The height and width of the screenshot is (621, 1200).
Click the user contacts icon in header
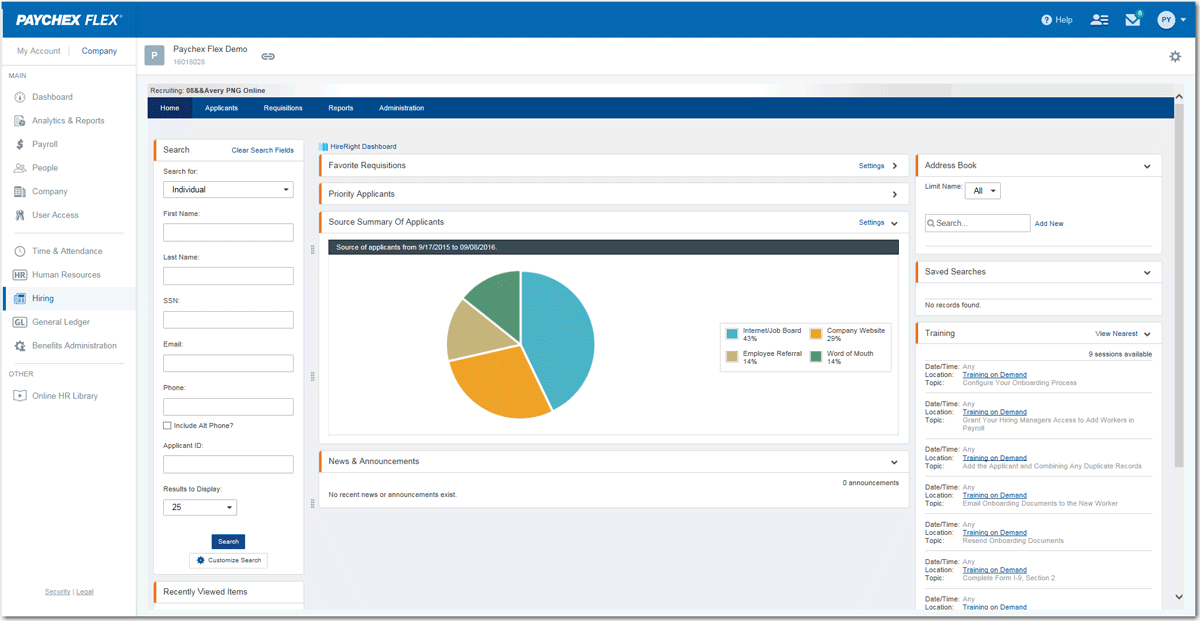click(x=1100, y=20)
